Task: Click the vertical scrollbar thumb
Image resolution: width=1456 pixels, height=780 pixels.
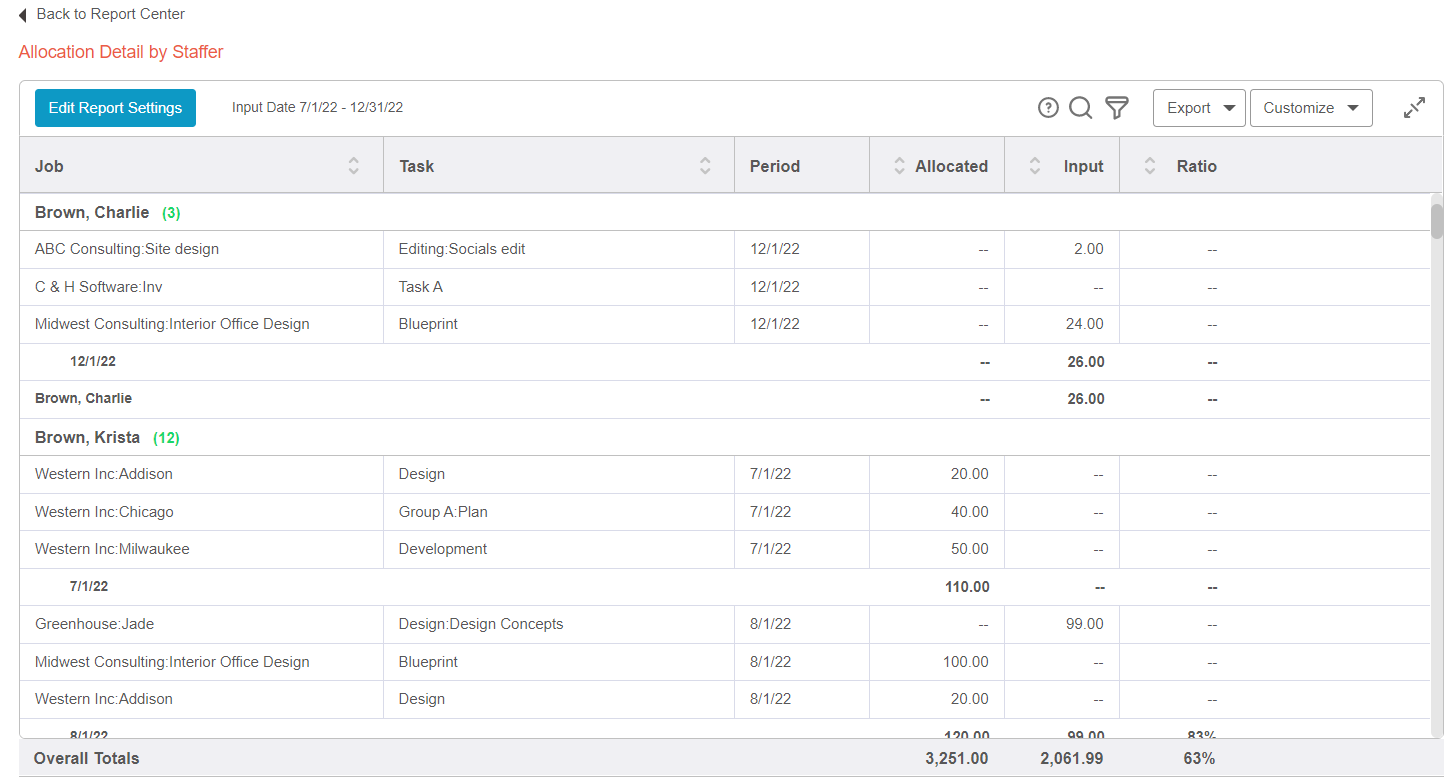Action: [x=1437, y=221]
